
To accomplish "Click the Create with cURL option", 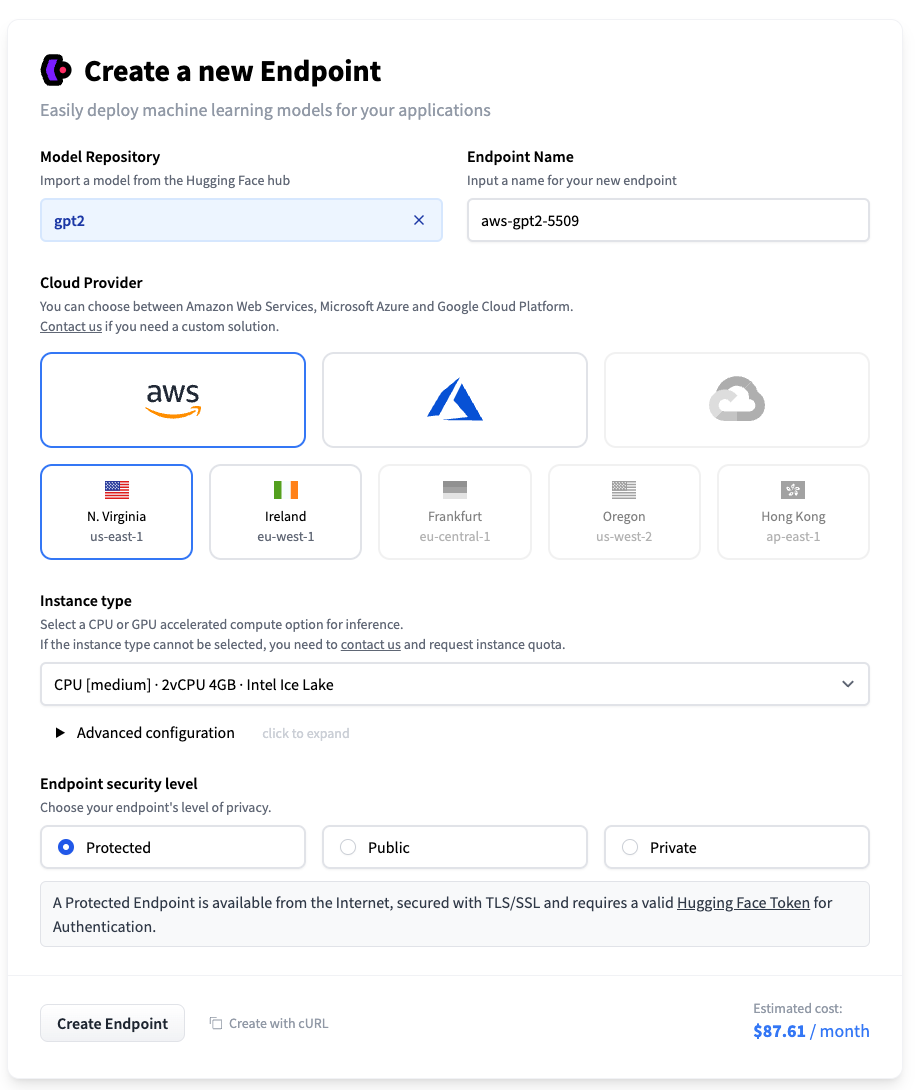I will pos(269,1023).
